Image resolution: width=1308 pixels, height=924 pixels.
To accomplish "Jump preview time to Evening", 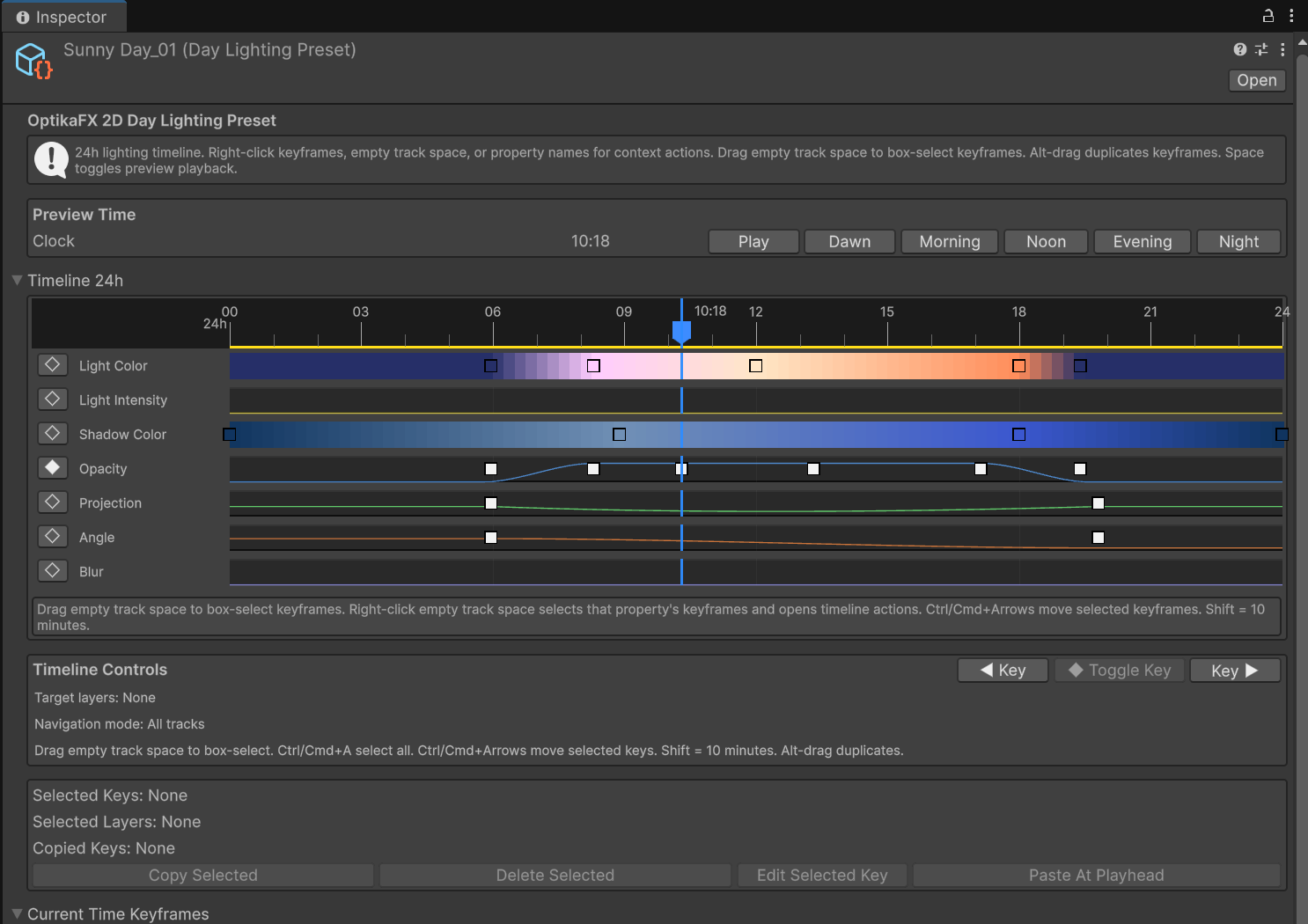I will [1143, 242].
